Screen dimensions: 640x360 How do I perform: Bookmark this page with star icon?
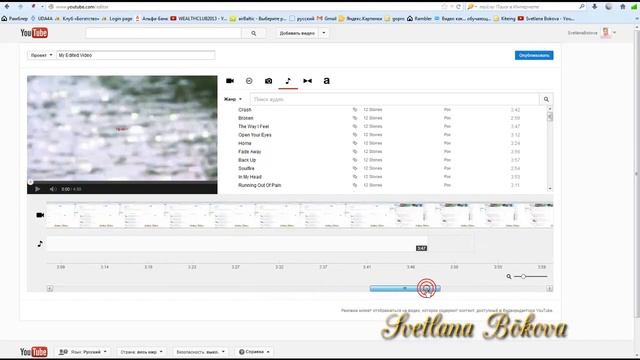(x=444, y=7)
